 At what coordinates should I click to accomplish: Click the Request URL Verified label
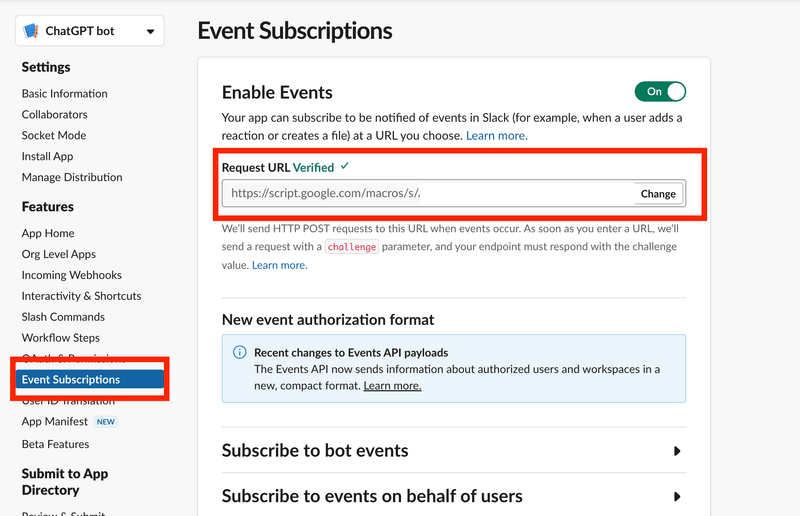278,167
